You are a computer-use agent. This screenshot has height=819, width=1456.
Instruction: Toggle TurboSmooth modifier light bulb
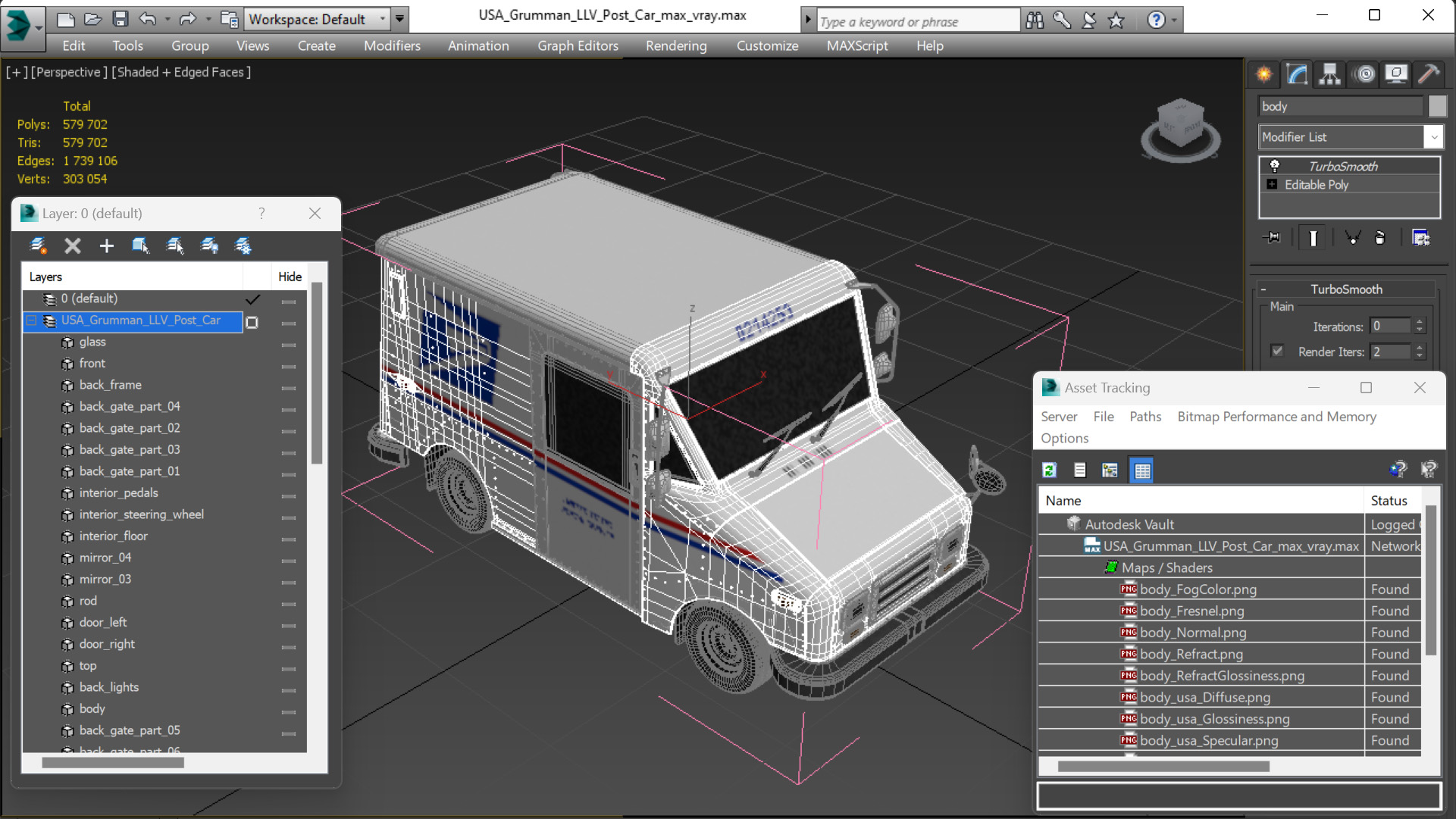click(1275, 166)
